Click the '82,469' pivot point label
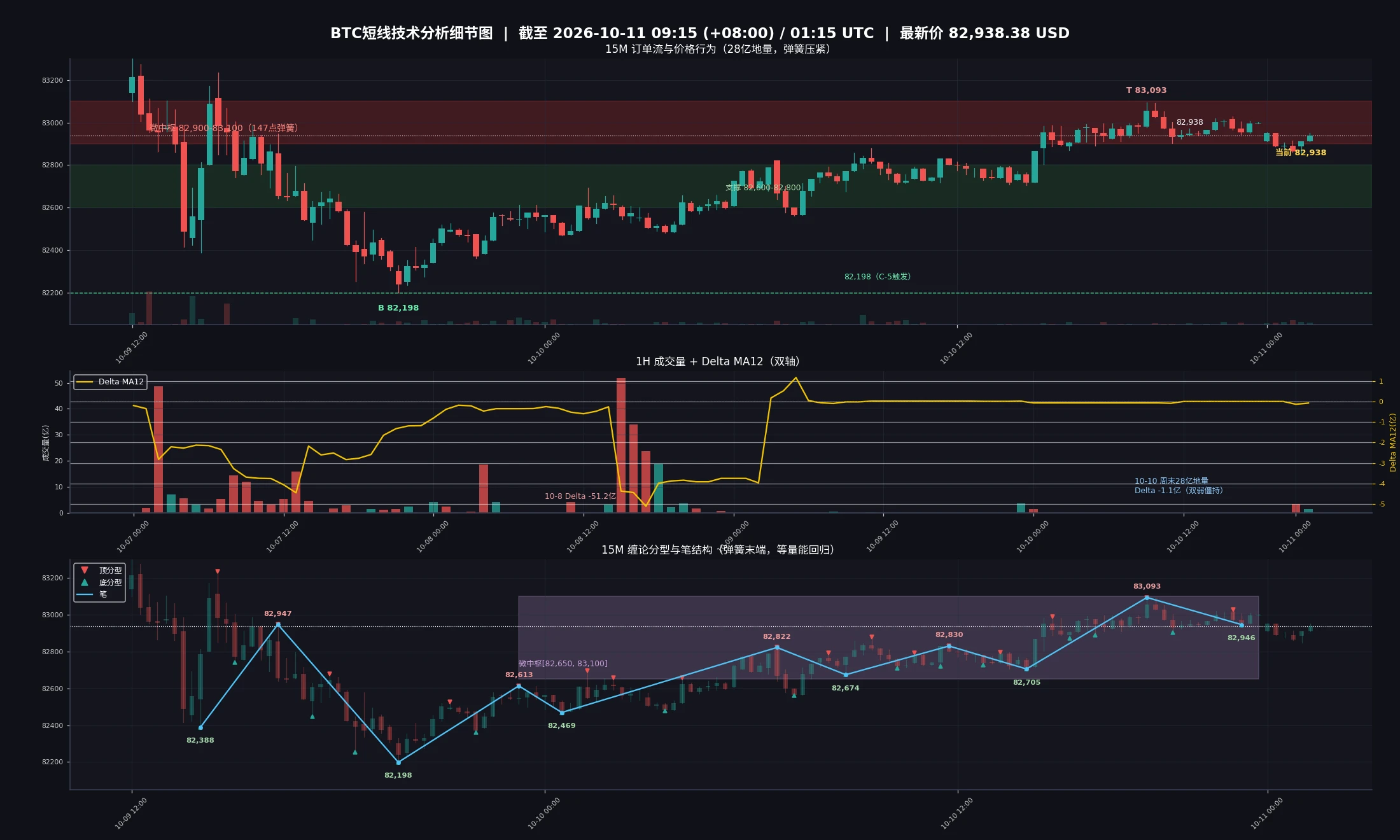 click(x=561, y=726)
